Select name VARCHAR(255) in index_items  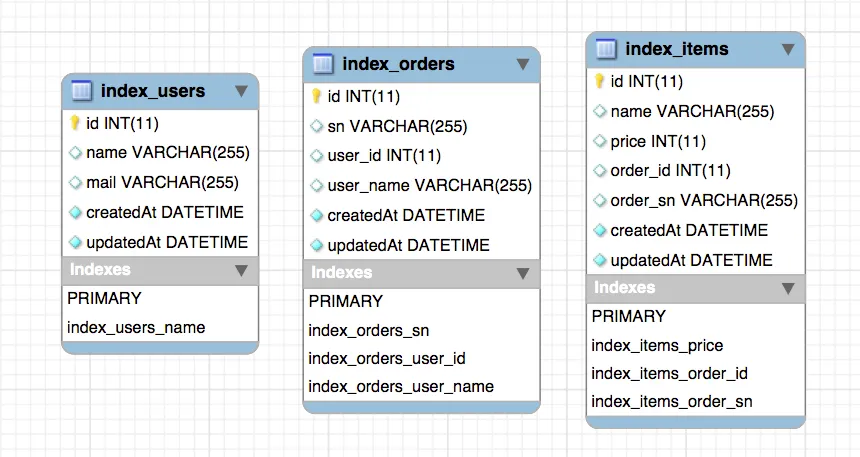[695, 111]
